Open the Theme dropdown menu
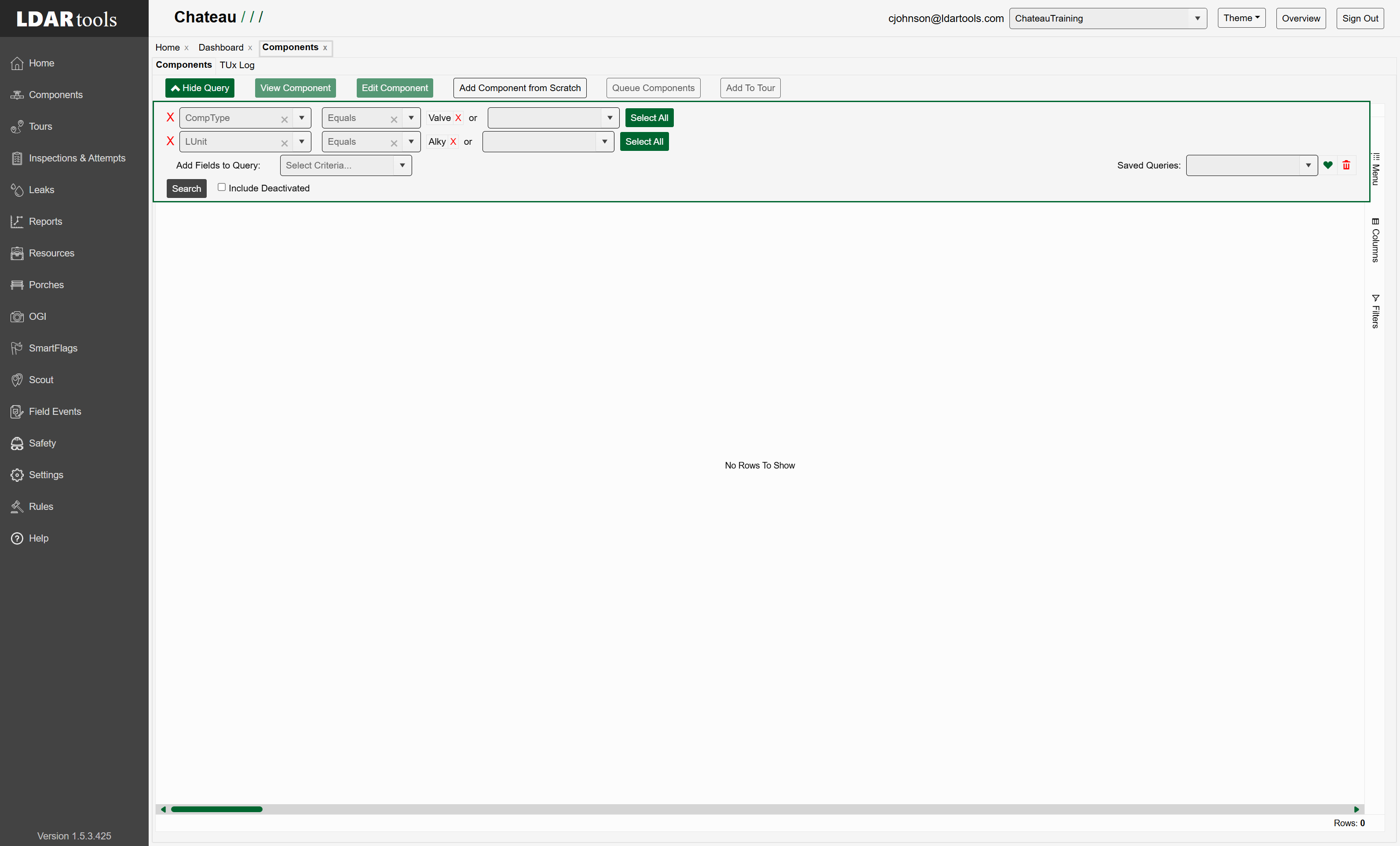 coord(1242,18)
